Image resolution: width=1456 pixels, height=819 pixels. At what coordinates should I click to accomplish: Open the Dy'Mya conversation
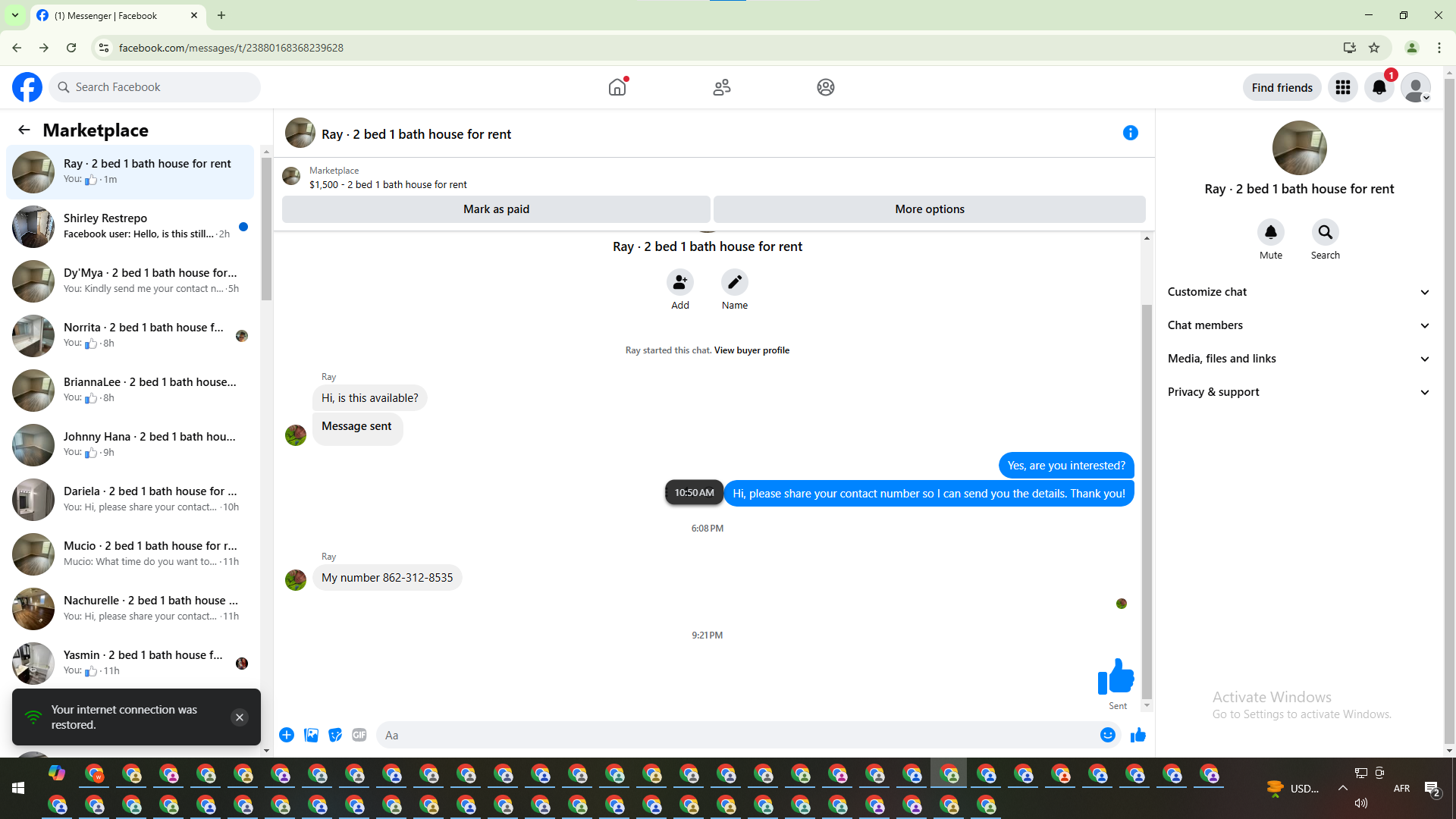tap(130, 281)
